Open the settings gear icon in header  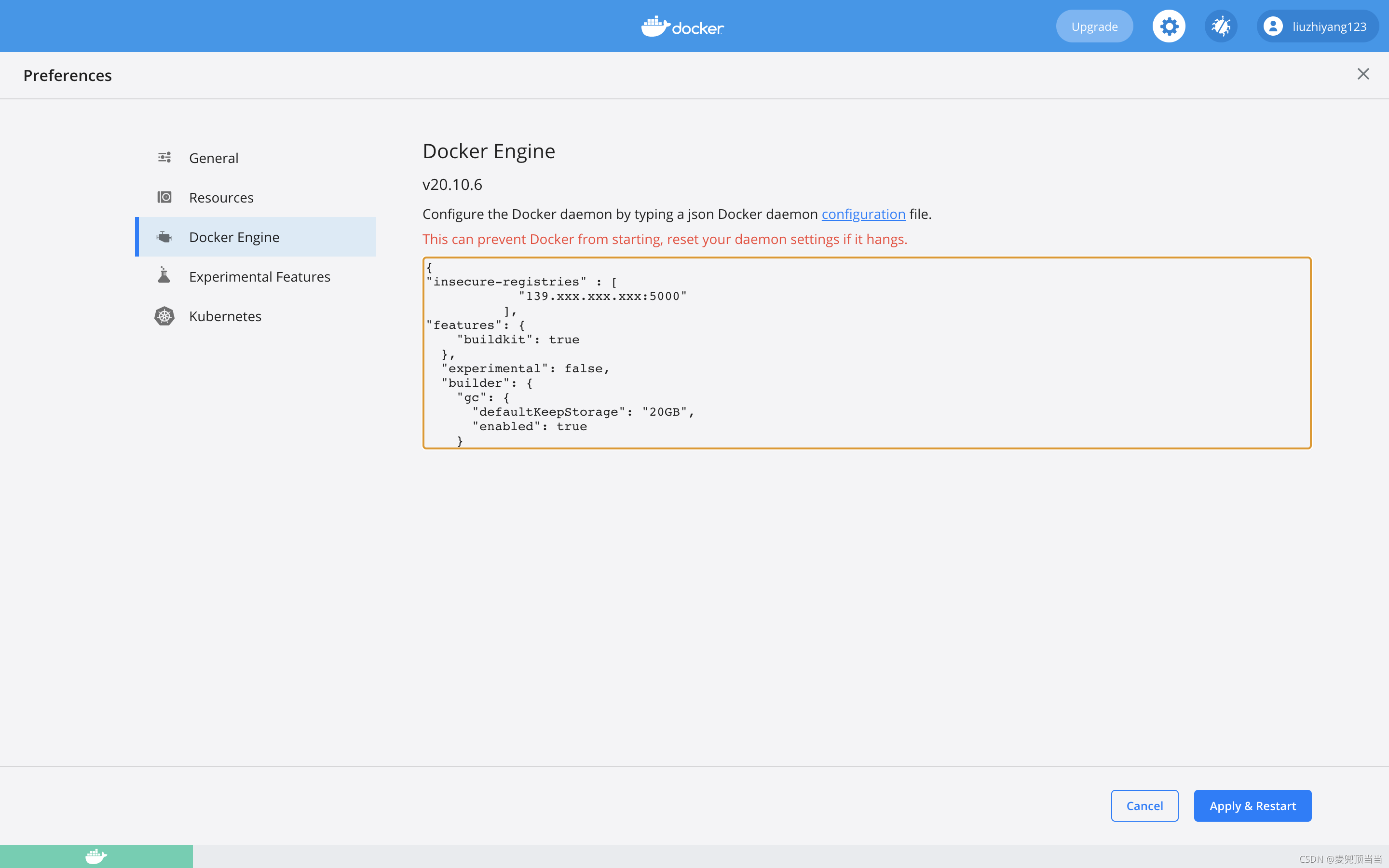1169,27
